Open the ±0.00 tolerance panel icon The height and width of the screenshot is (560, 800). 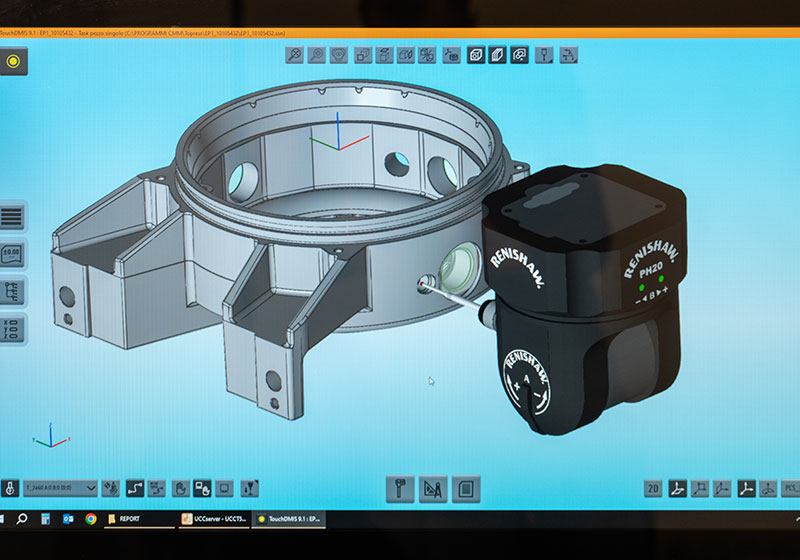point(12,254)
